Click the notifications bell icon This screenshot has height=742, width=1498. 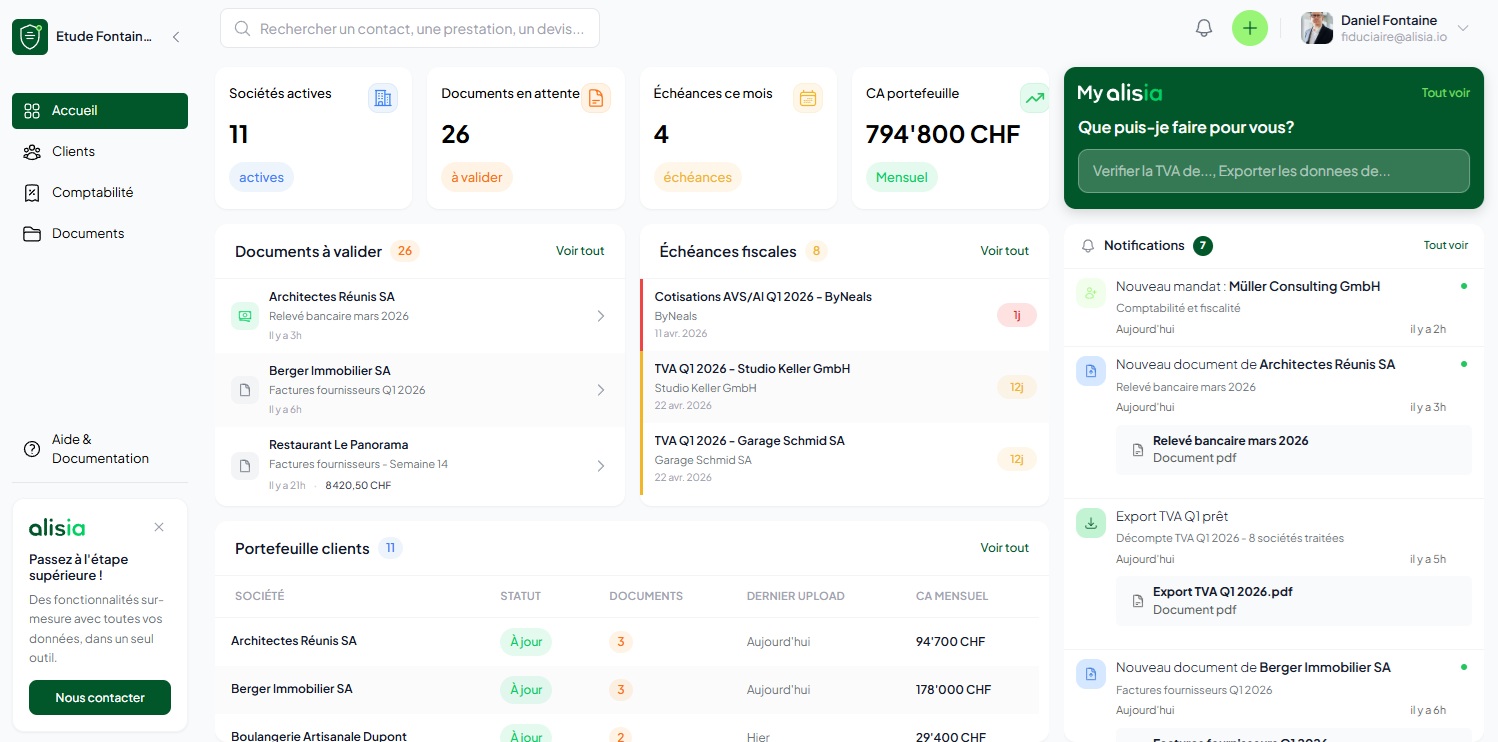pyautogui.click(x=1204, y=28)
